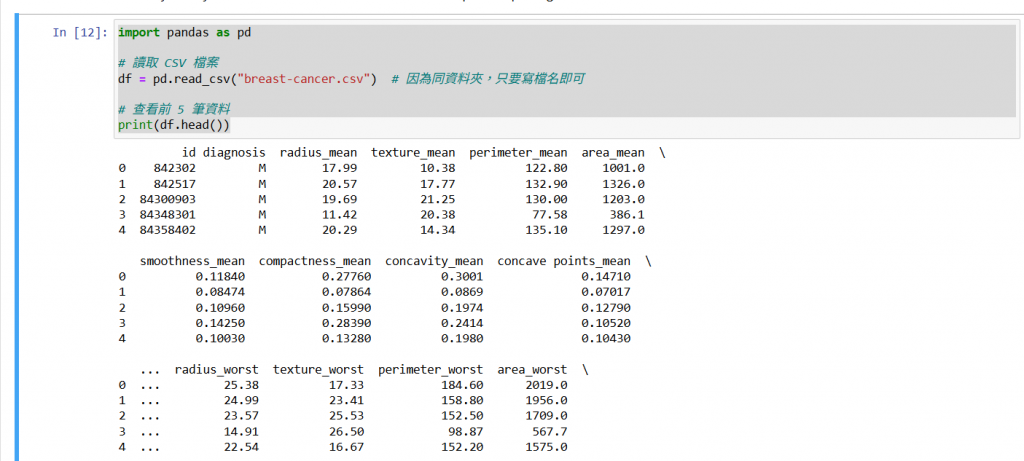Click the compactness_mean column header
This screenshot has width=1024, height=461.
(x=315, y=261)
